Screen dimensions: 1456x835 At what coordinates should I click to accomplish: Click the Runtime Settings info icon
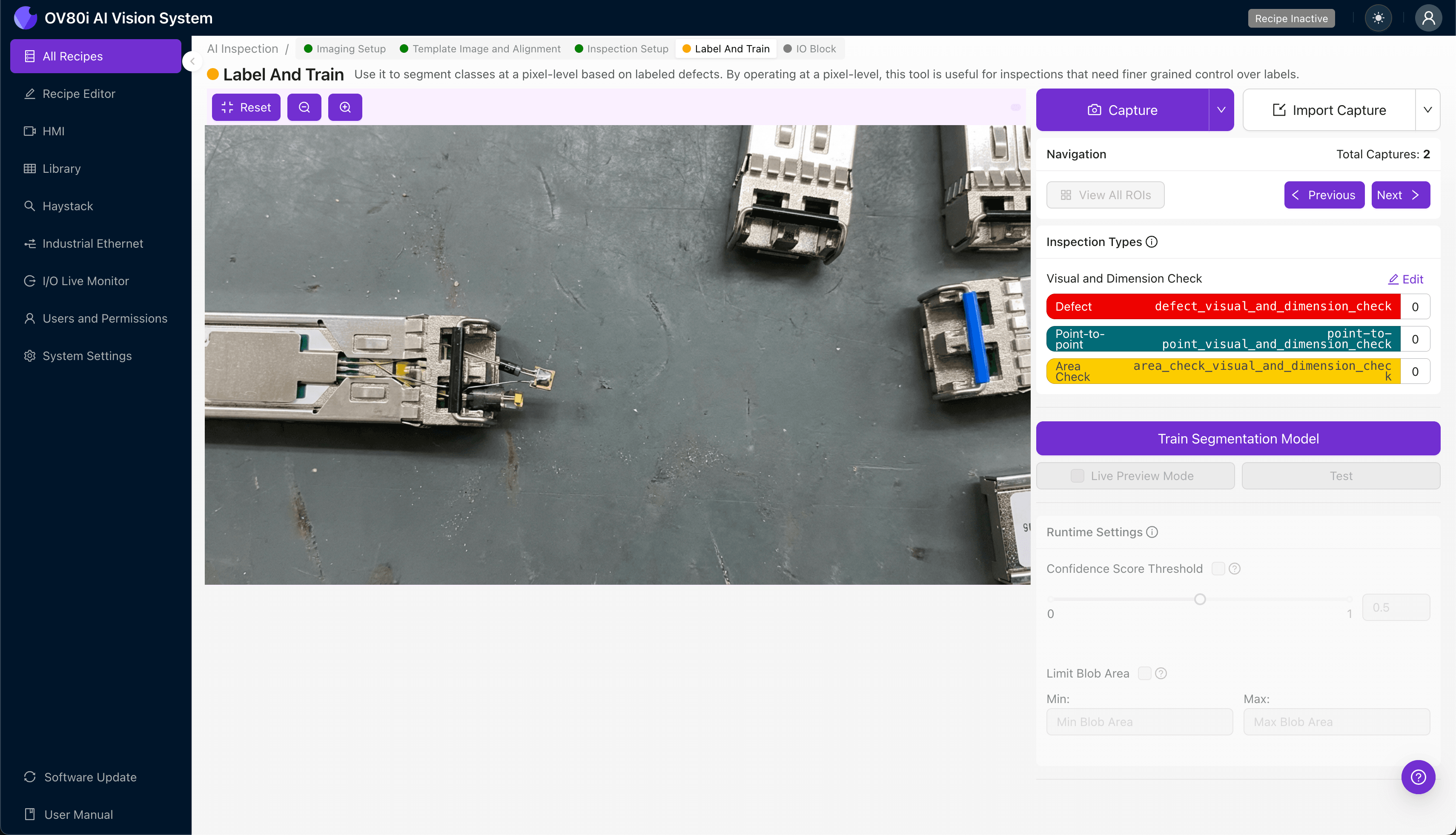tap(1152, 532)
